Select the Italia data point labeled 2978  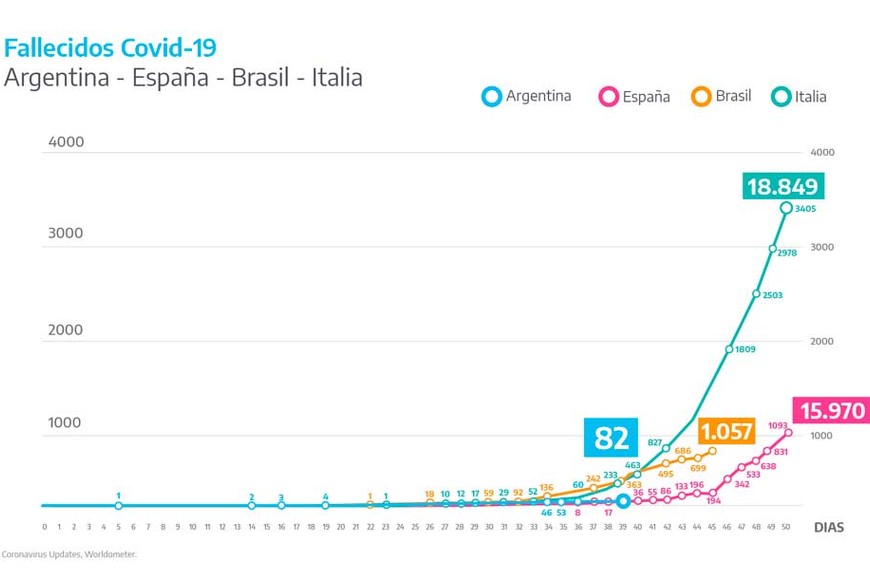pos(773,248)
